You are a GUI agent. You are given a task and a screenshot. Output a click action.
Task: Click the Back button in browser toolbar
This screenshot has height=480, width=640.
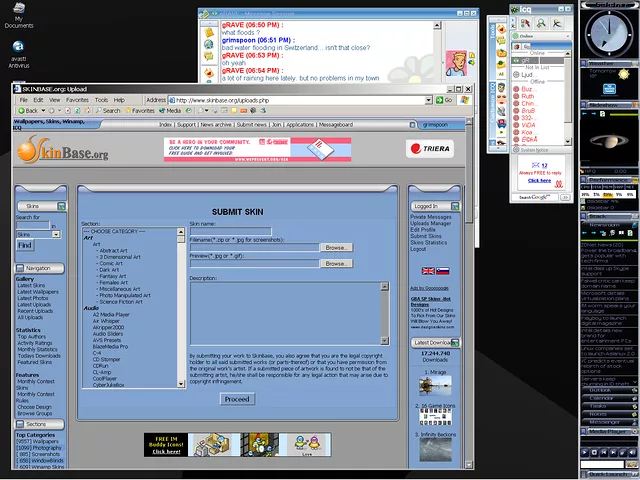point(28,111)
